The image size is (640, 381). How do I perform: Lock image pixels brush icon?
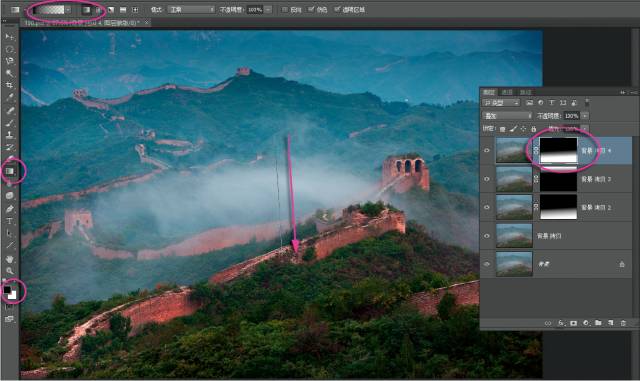tap(513, 129)
